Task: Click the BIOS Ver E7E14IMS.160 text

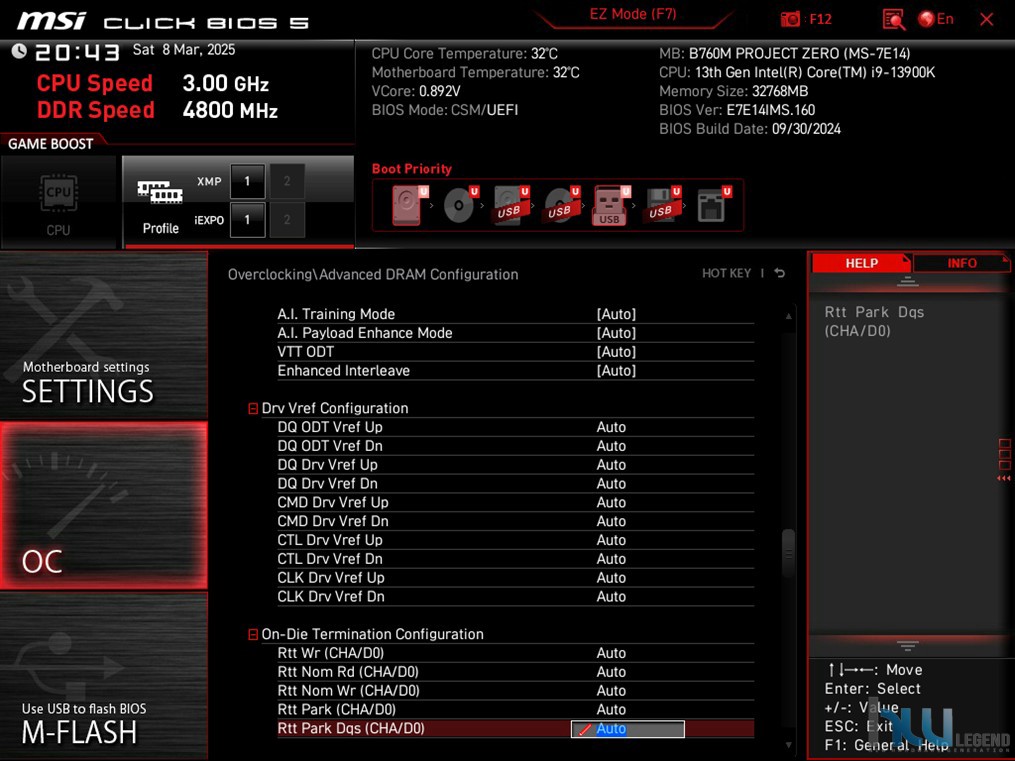Action: coord(737,110)
